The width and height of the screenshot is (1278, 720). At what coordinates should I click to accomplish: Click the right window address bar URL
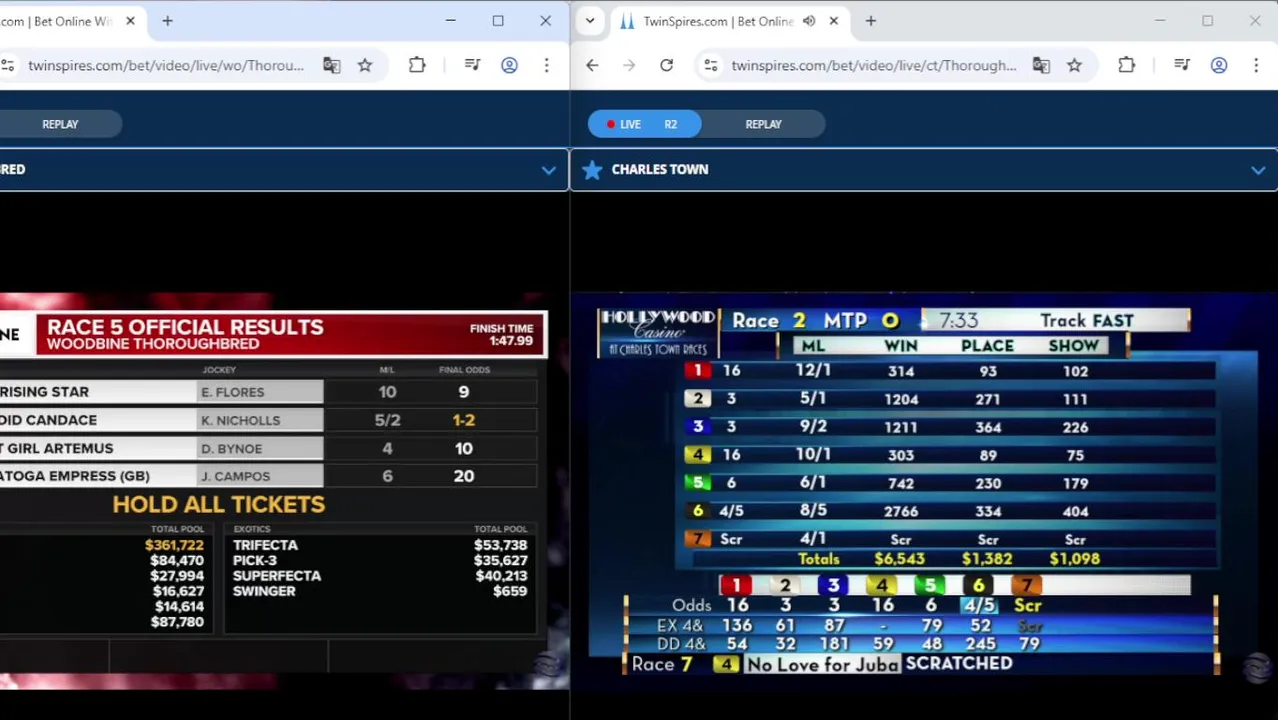[x=873, y=65]
